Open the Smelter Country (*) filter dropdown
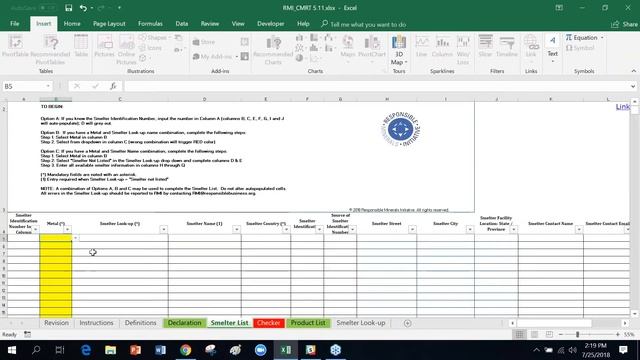 tap(286, 229)
